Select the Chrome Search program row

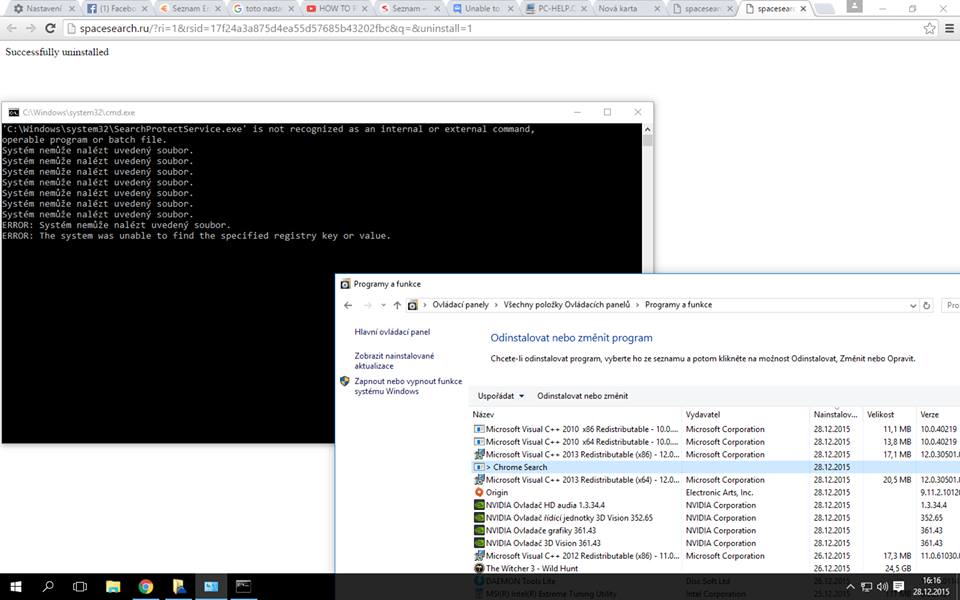(x=714, y=467)
